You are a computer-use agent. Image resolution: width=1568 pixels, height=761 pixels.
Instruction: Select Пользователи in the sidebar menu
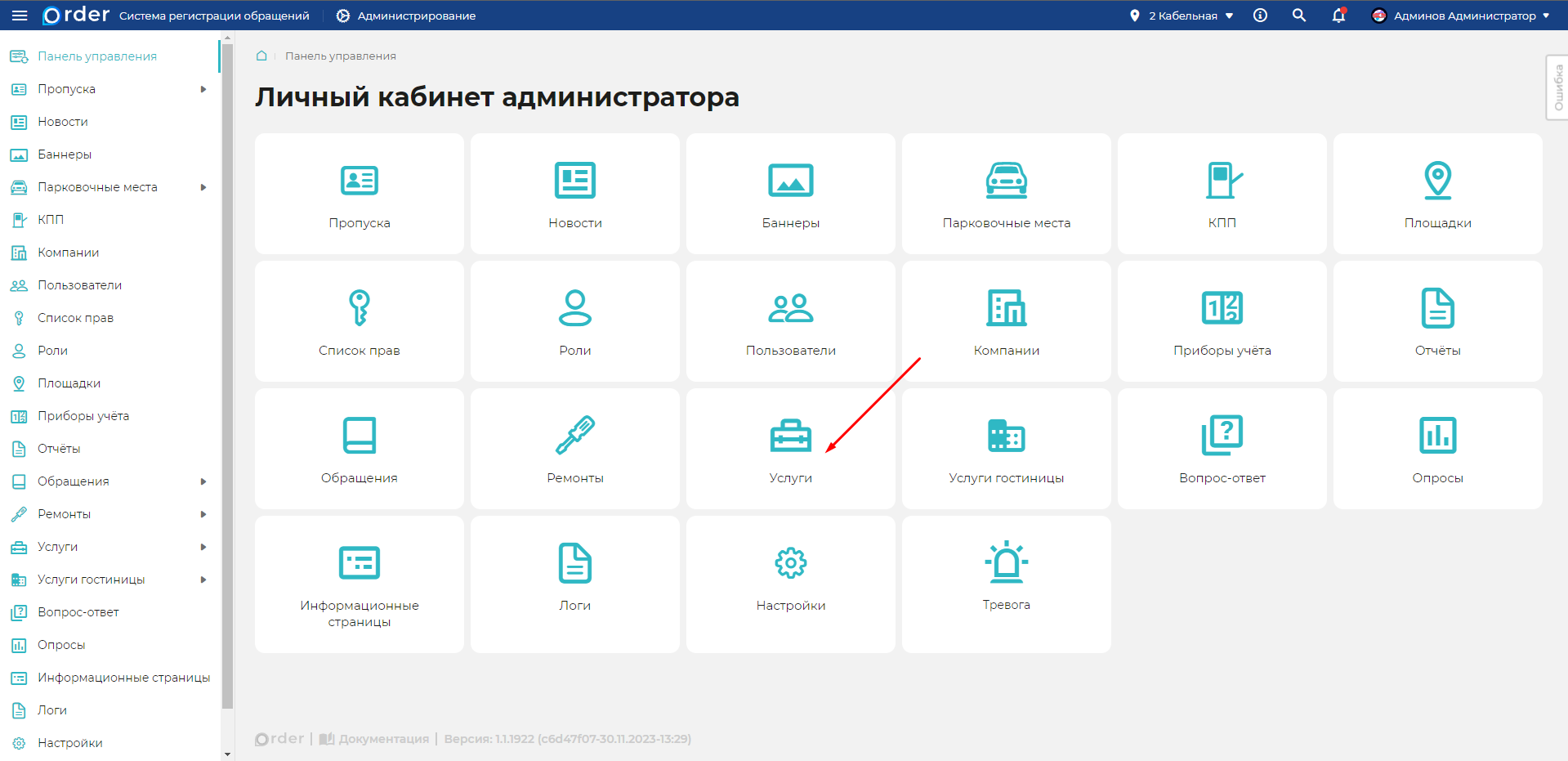tap(79, 285)
